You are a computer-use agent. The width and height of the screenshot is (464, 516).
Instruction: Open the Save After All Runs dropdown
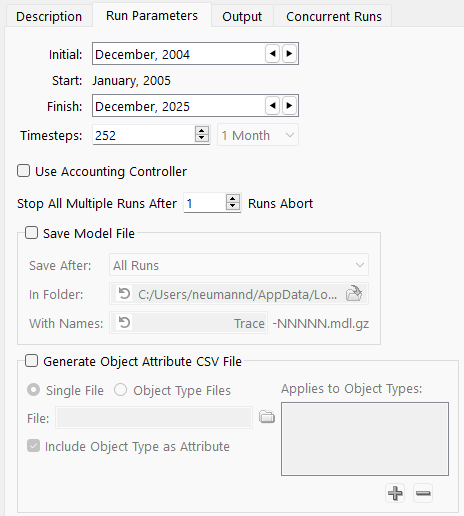tap(239, 265)
